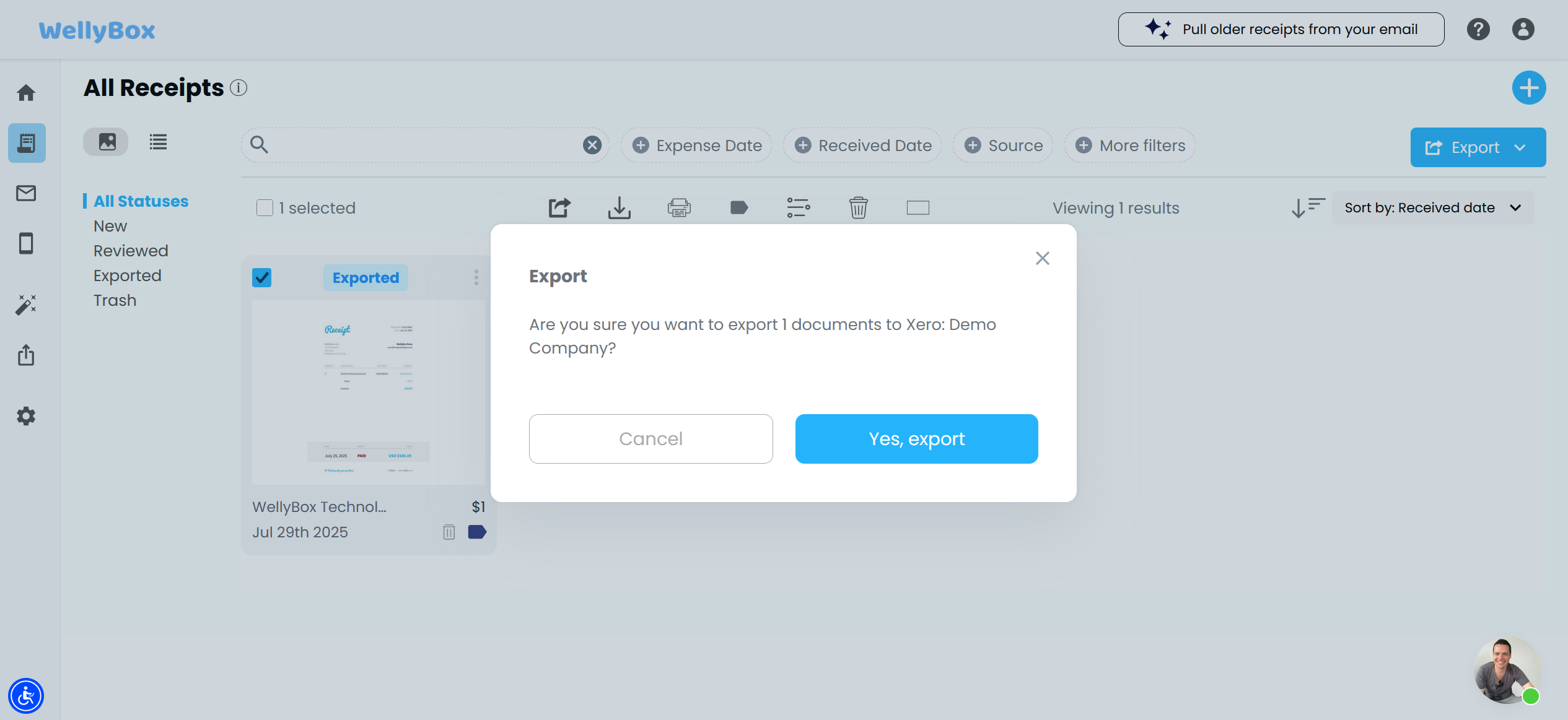Image resolution: width=1568 pixels, height=720 pixels.
Task: Click the search magnifier icon
Action: point(259,145)
